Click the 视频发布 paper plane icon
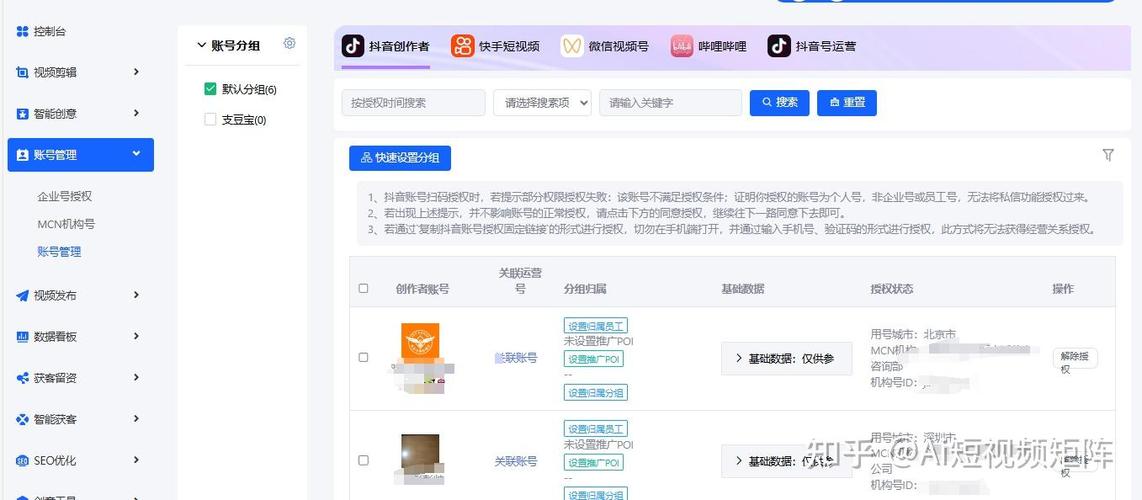The width and height of the screenshot is (1142, 500). 23,295
